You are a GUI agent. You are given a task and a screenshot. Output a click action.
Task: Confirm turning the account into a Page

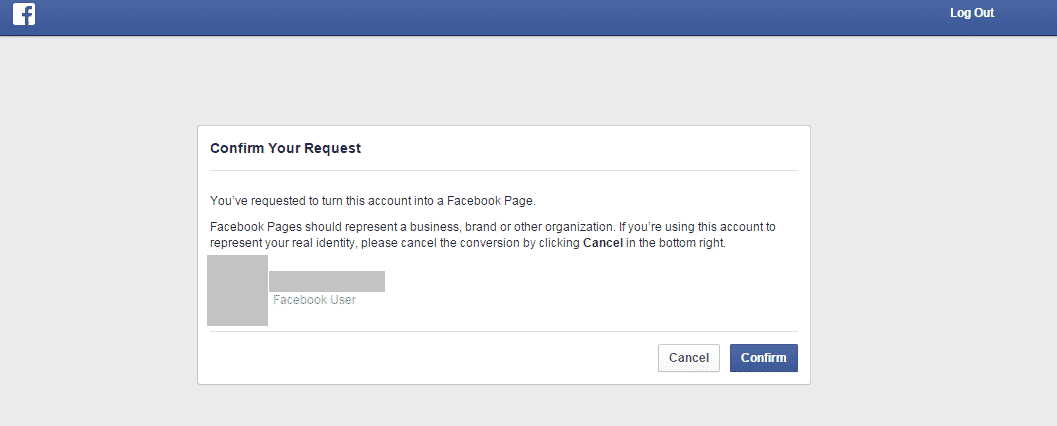(x=763, y=358)
